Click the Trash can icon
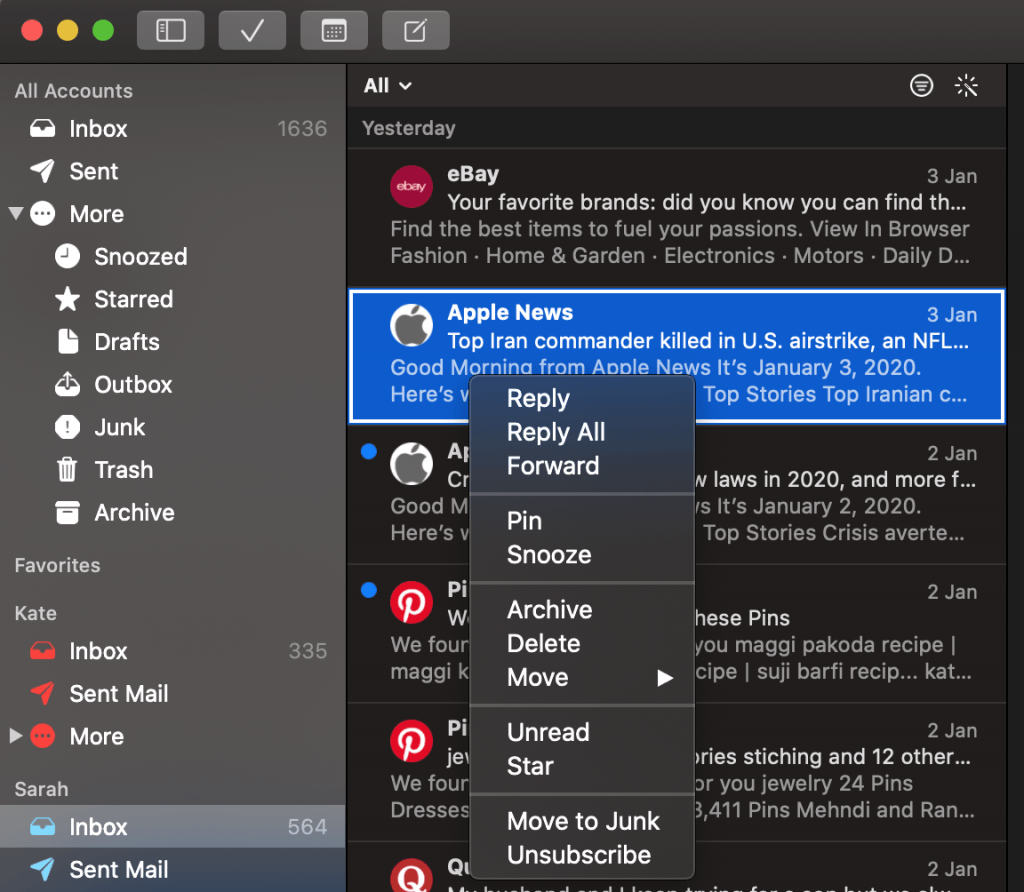The height and width of the screenshot is (892, 1024). click(x=67, y=470)
